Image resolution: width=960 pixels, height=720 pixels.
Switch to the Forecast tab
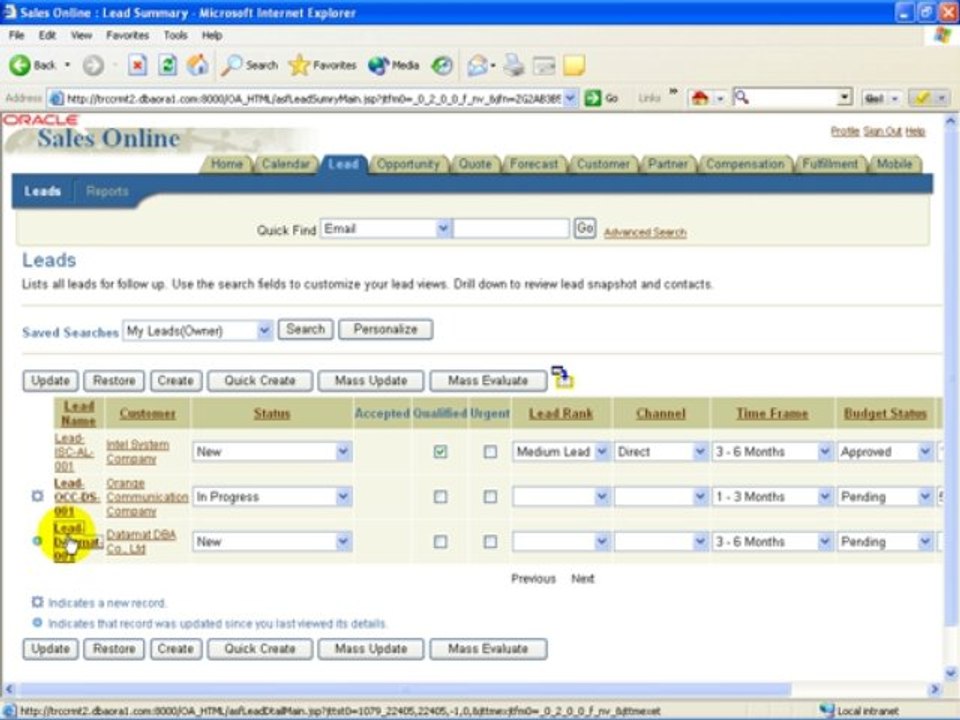click(534, 164)
